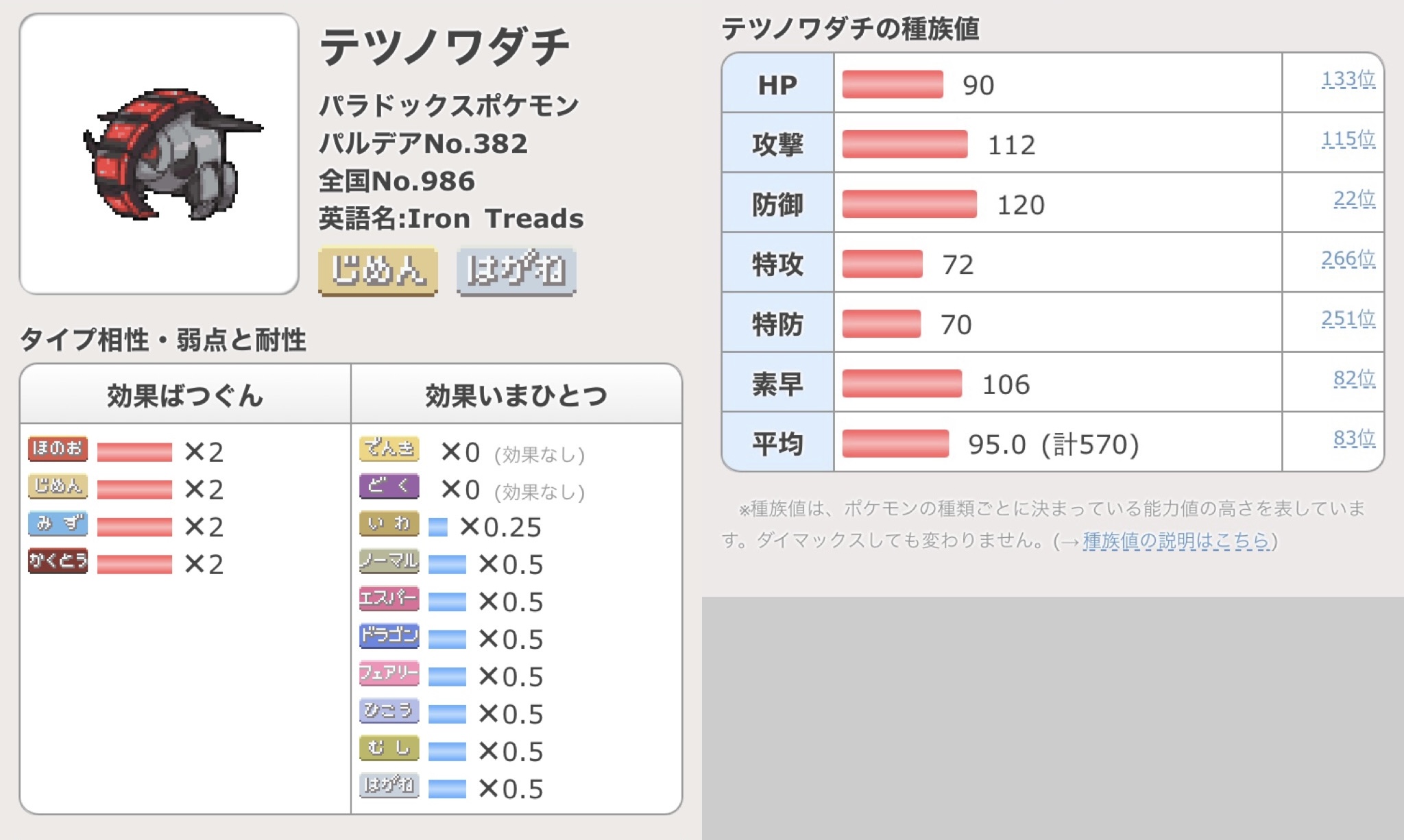Click the でんき immunity type icon
This screenshot has height=840, width=1404.
pos(389,449)
